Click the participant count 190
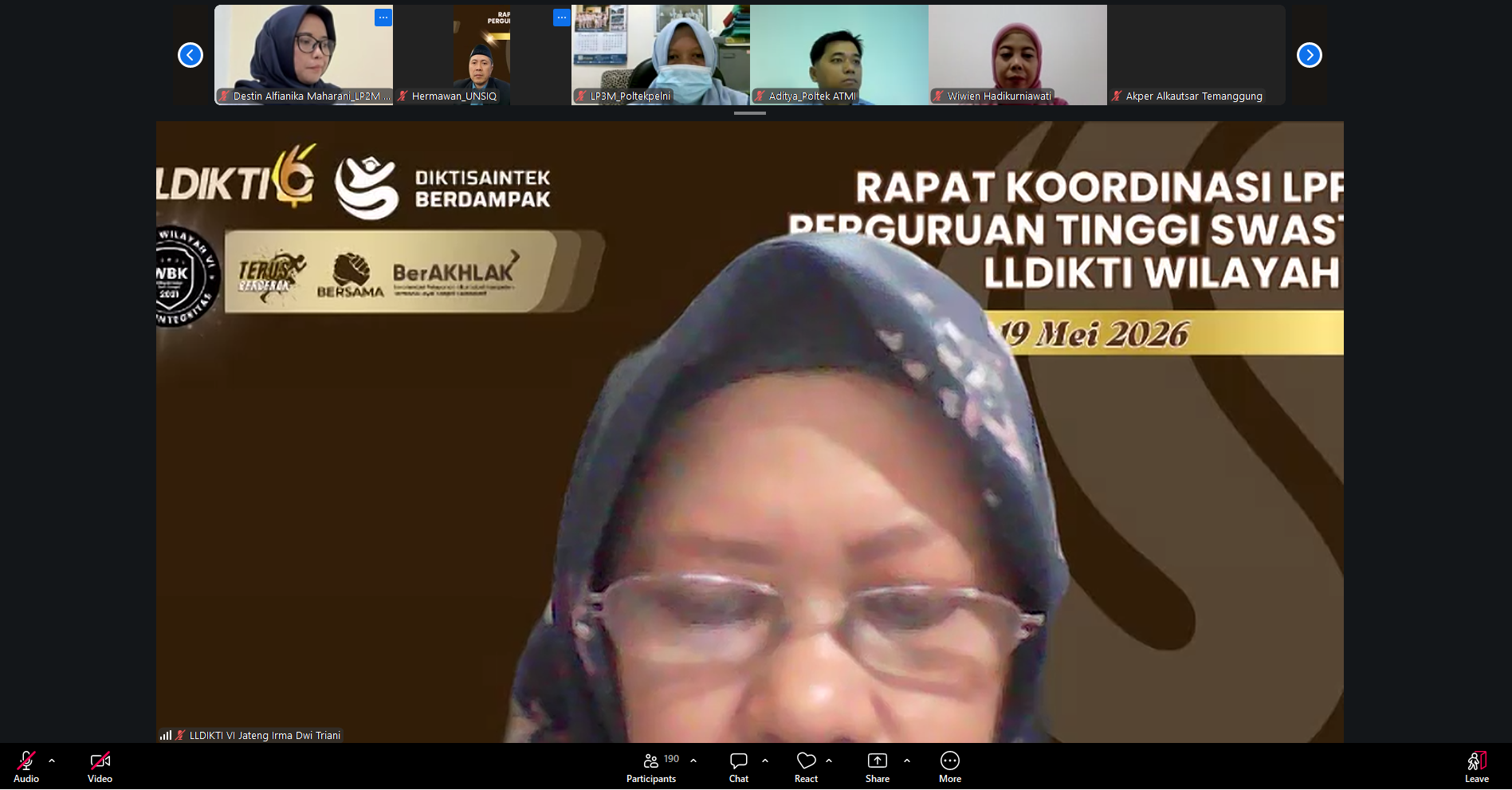 (x=672, y=759)
